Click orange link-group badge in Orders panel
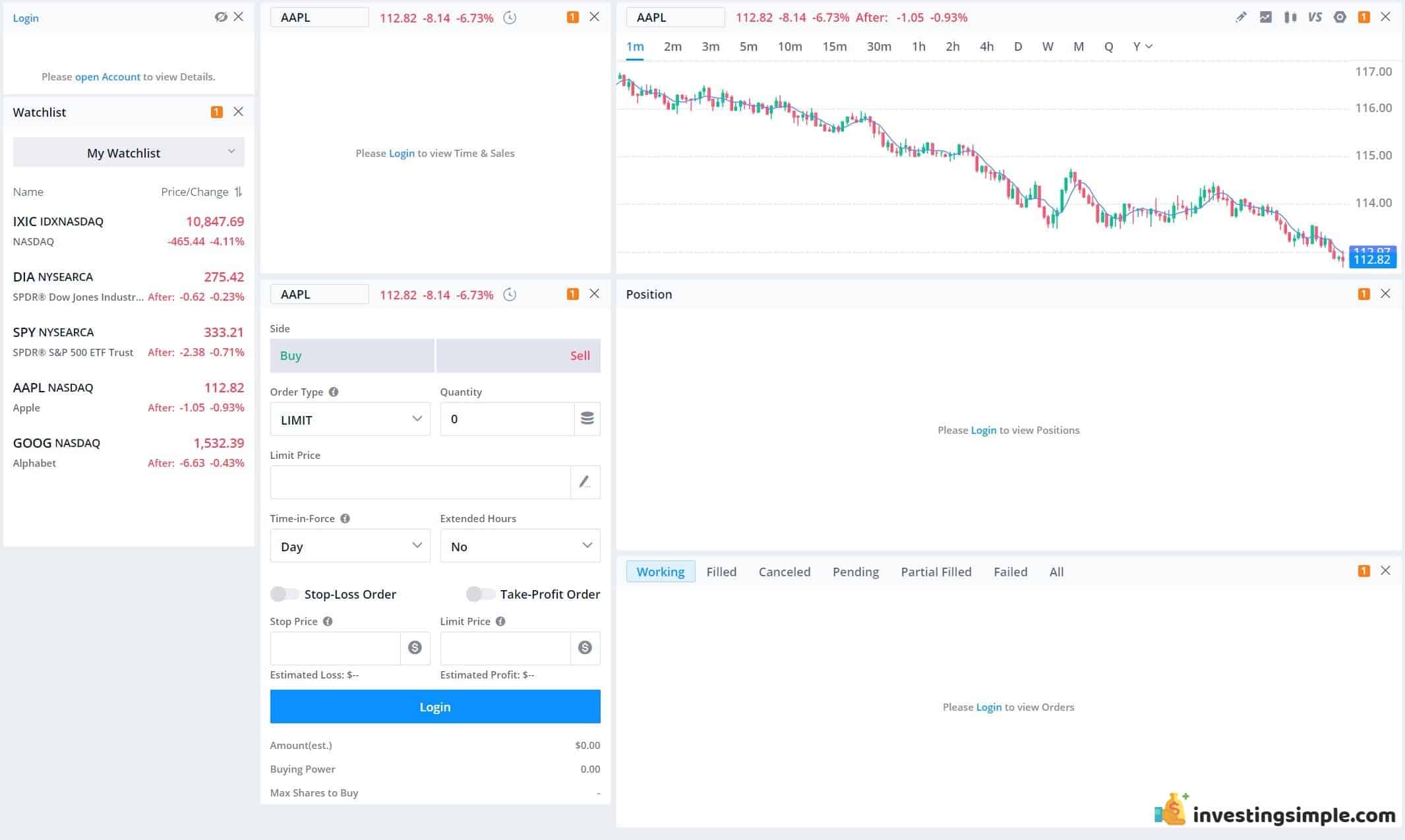Image resolution: width=1405 pixels, height=840 pixels. coord(1363,572)
